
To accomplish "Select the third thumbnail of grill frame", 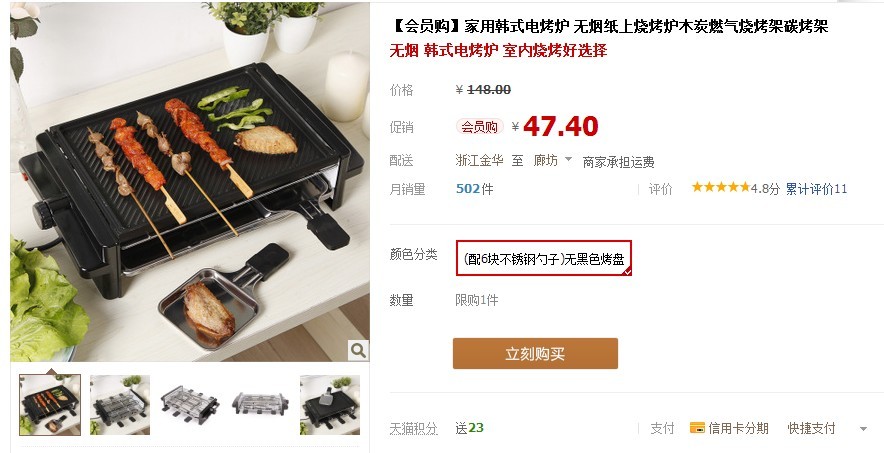I will (190, 405).
